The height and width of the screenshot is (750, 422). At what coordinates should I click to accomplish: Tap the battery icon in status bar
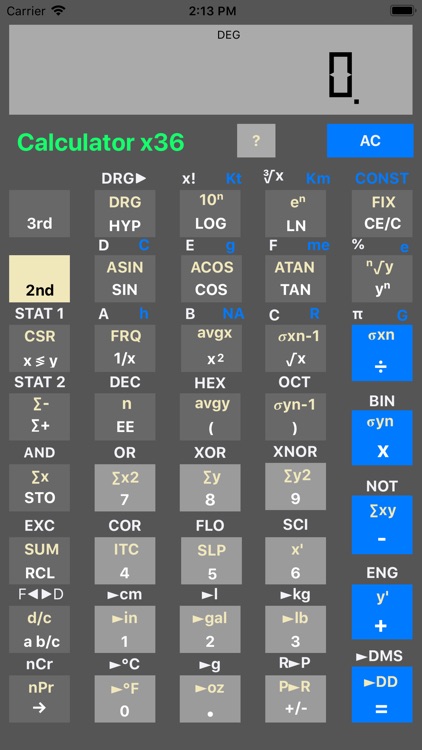(403, 11)
